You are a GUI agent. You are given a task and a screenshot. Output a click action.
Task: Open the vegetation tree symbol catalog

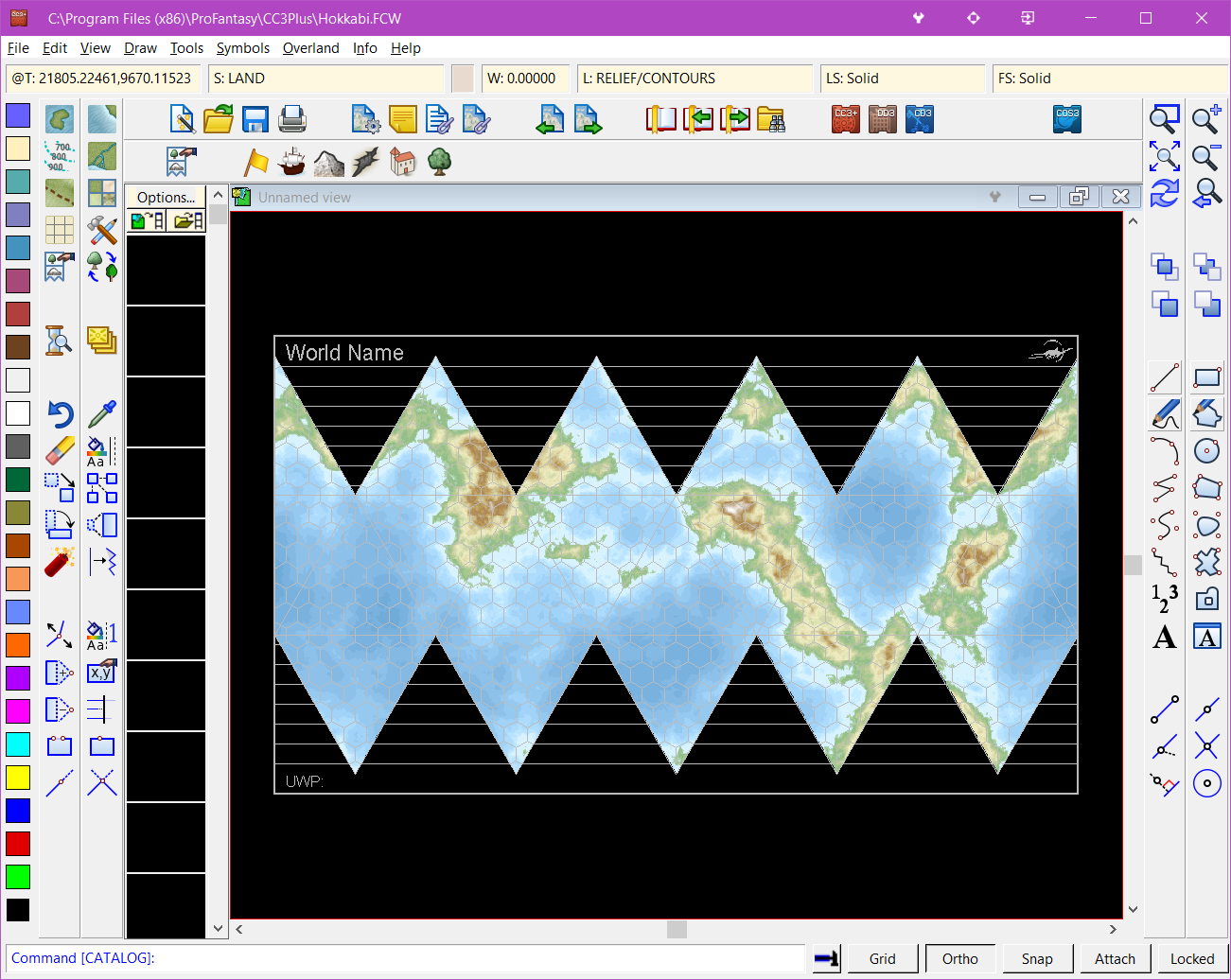(440, 162)
